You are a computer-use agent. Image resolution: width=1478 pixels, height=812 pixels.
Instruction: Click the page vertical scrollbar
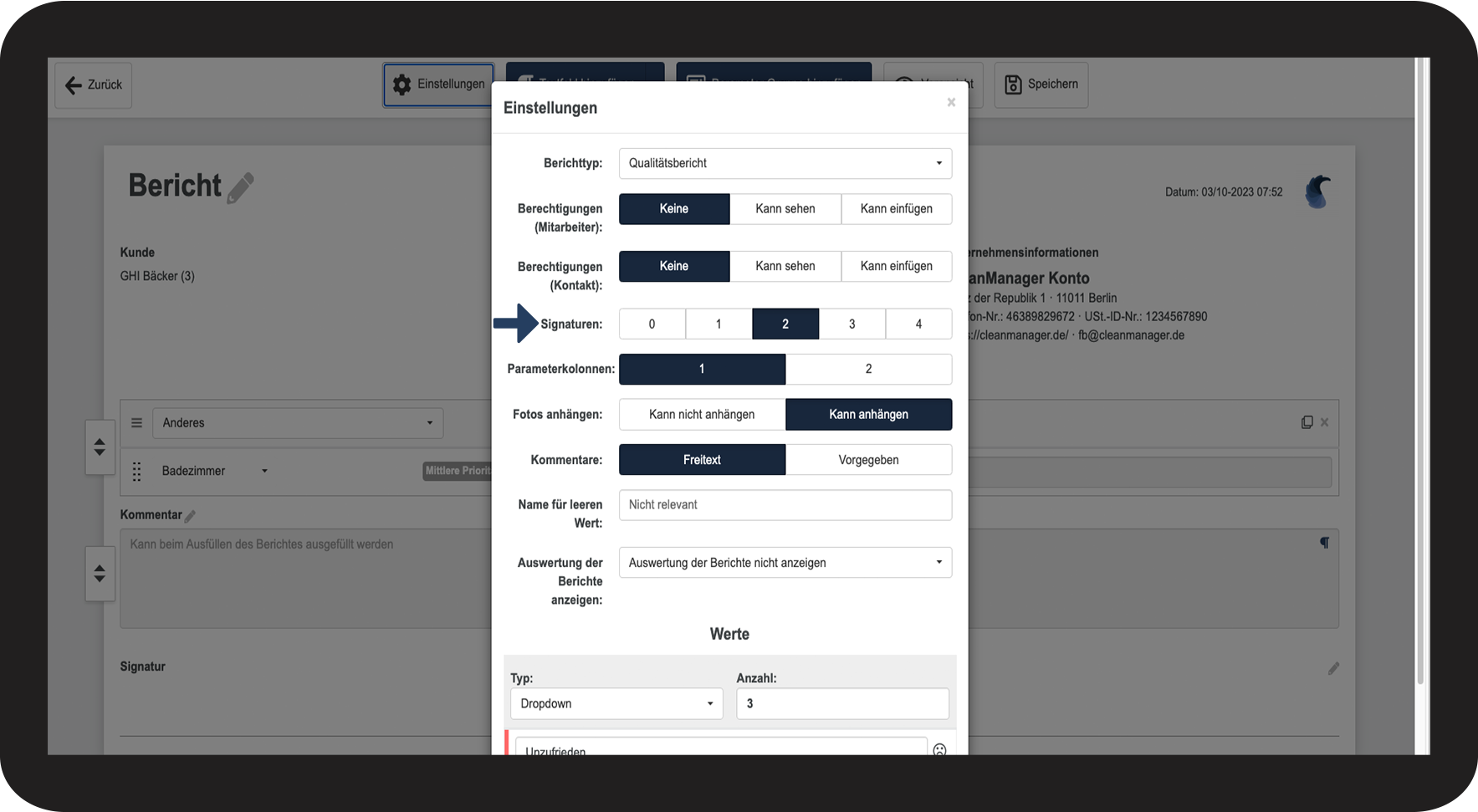1420,371
